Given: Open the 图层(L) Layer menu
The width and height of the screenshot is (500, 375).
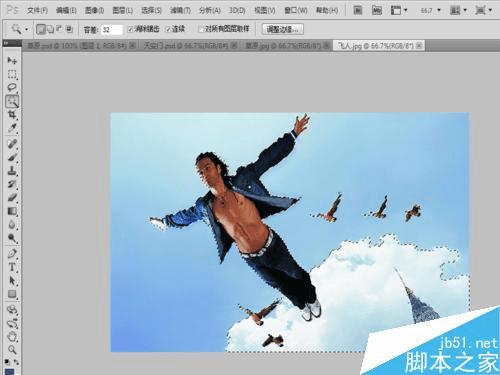Looking at the screenshot, I should tap(123, 10).
